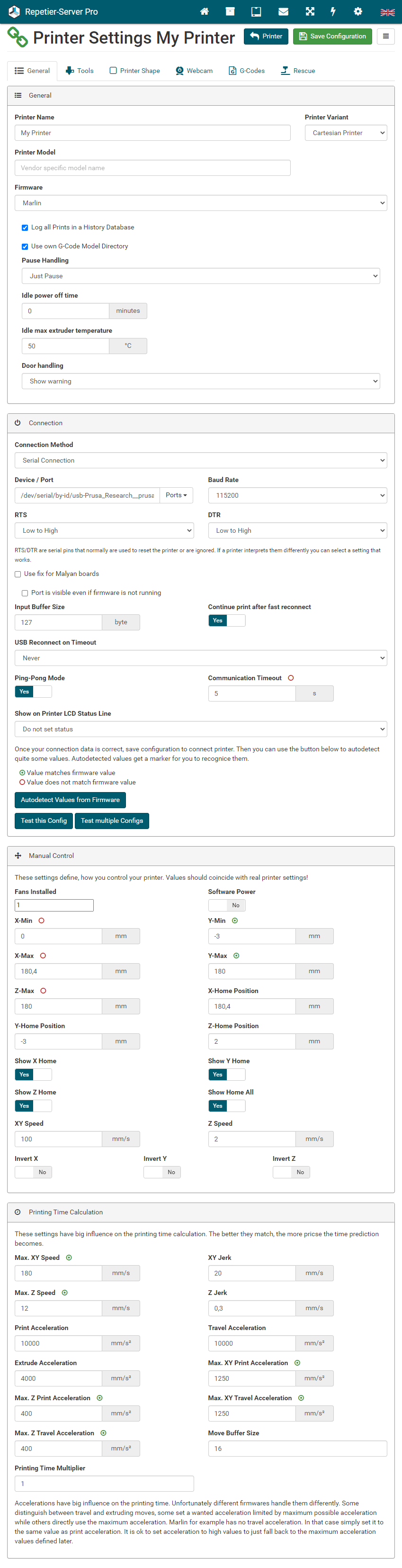Change language via UK flag icon

[x=387, y=12]
